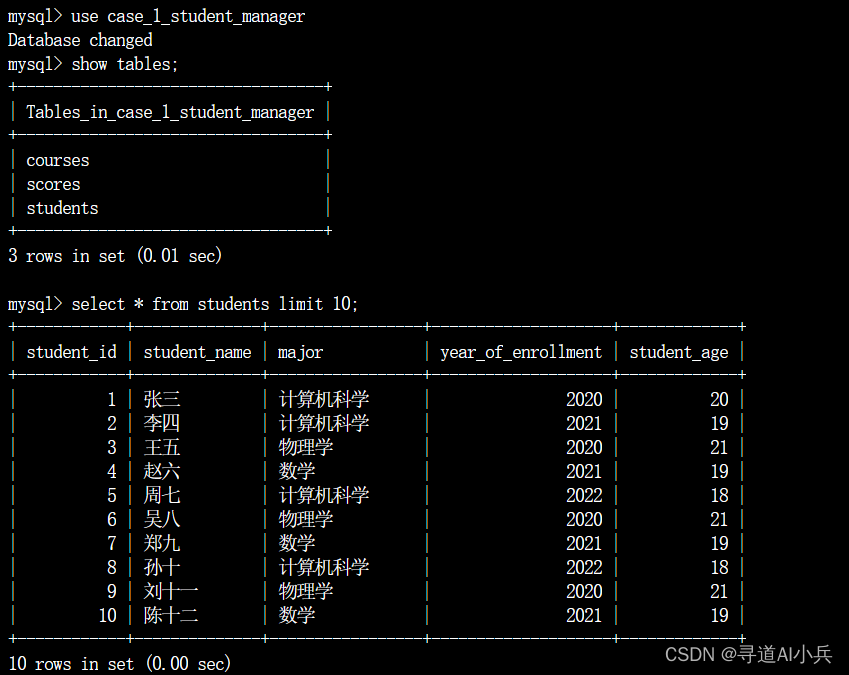
Task: Click the Tables_in_case_1_student_manager header
Action: (170, 112)
